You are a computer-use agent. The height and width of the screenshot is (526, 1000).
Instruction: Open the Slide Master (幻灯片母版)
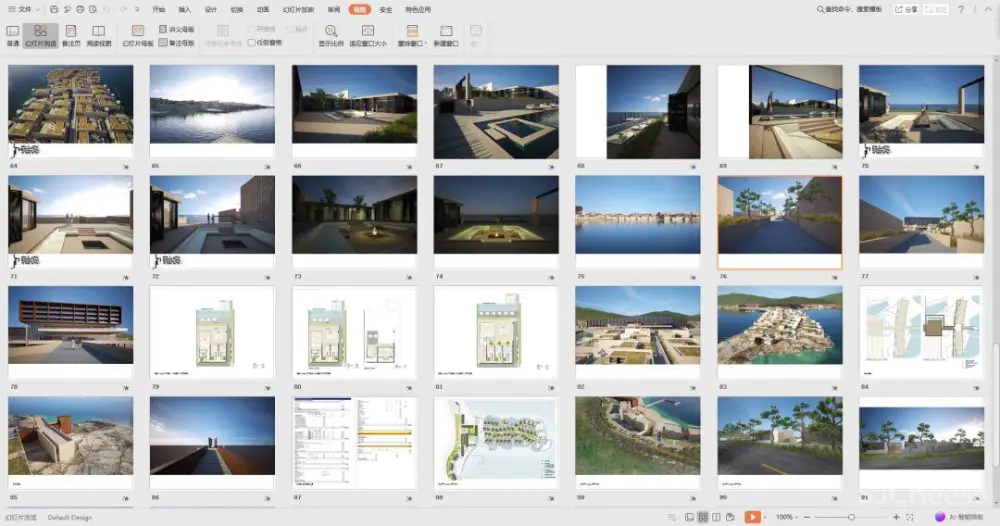(137, 37)
